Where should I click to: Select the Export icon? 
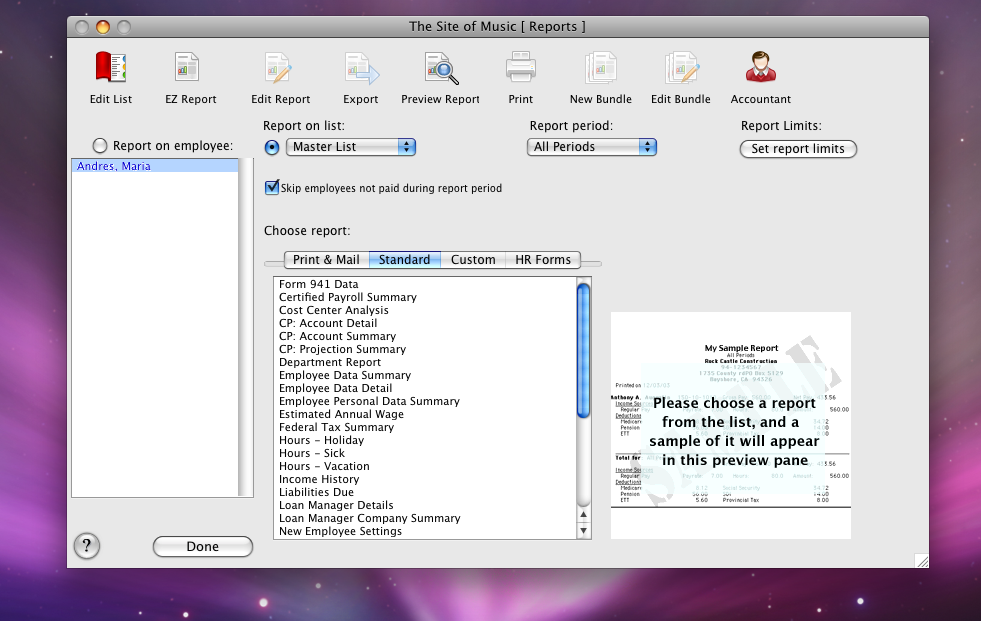tap(361, 68)
